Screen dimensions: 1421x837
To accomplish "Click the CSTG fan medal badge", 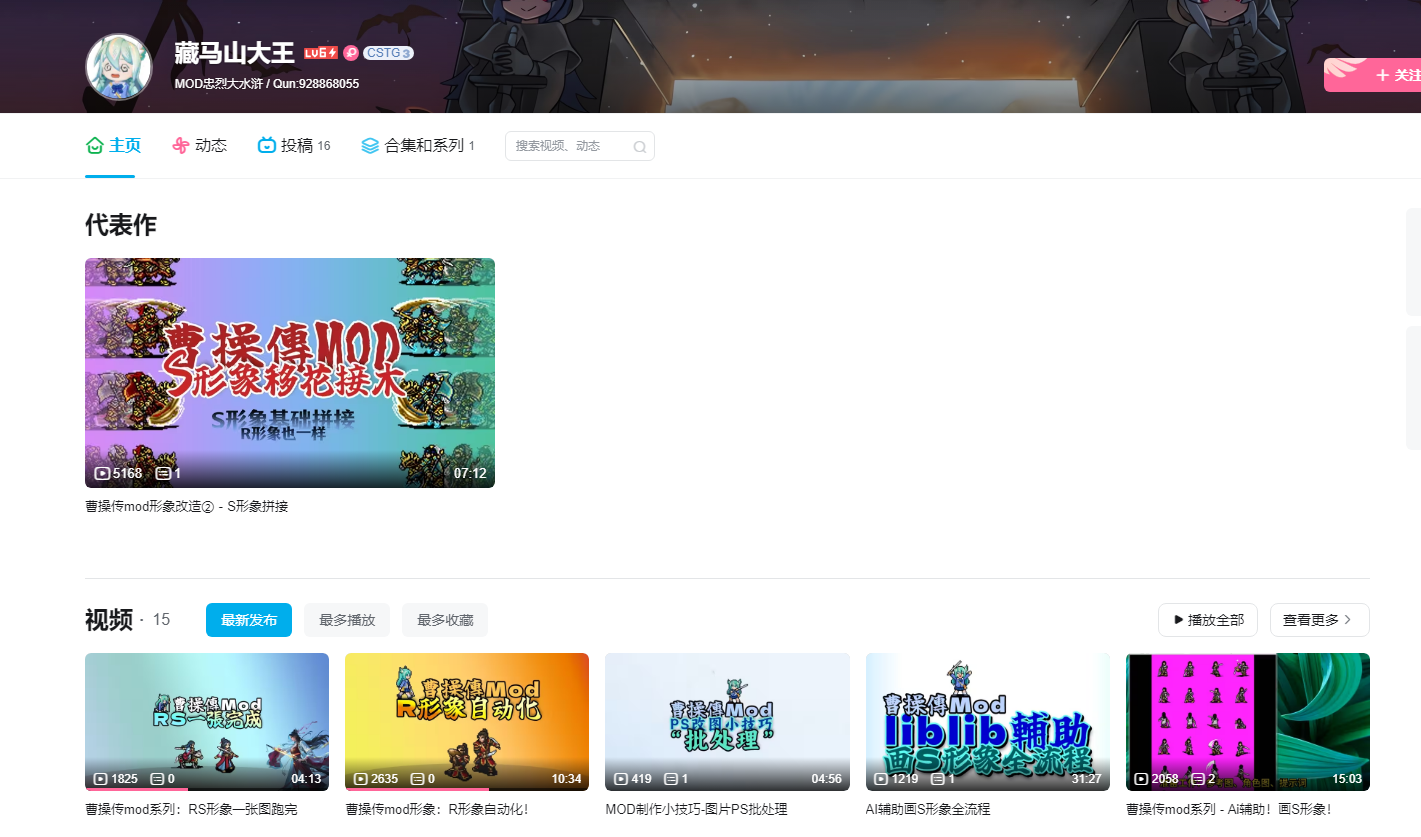I will [388, 53].
